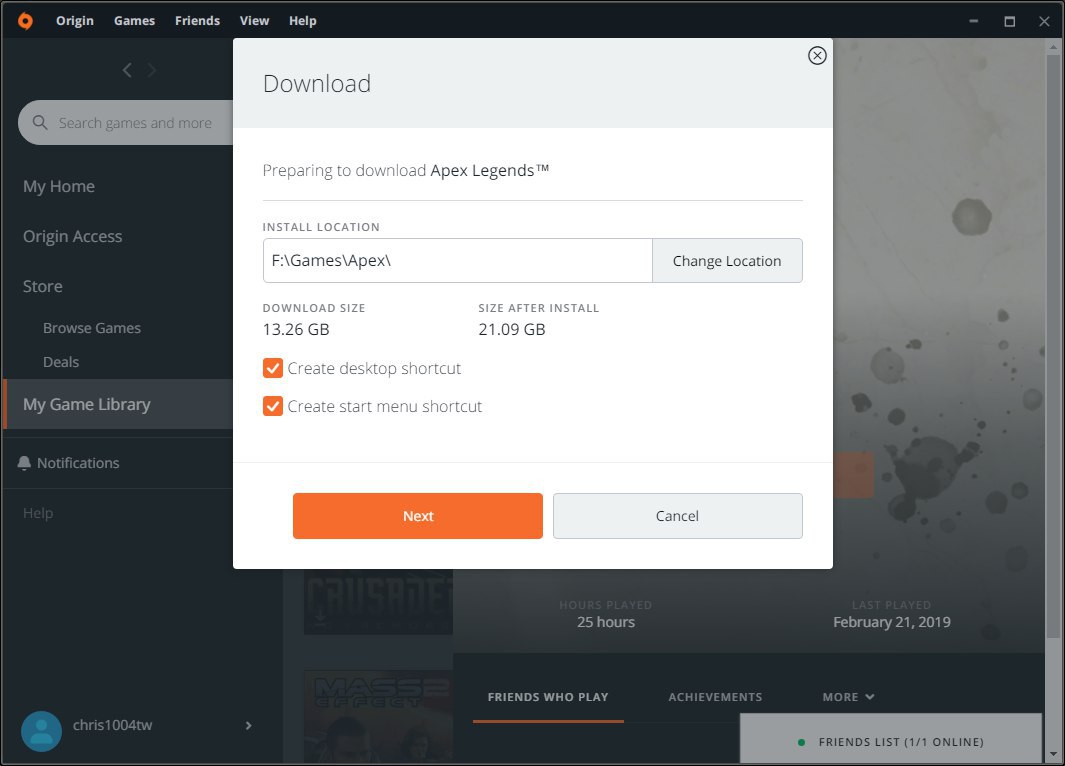Open the View menu

[254, 21]
